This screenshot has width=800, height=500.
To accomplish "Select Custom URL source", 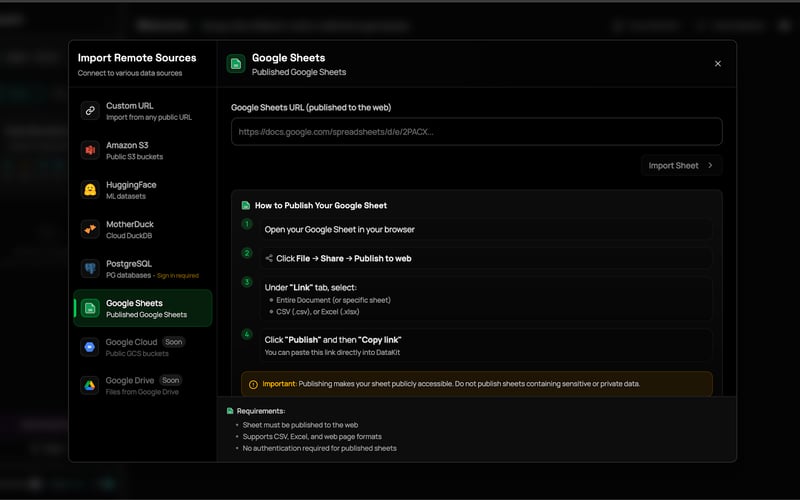I will click(143, 111).
